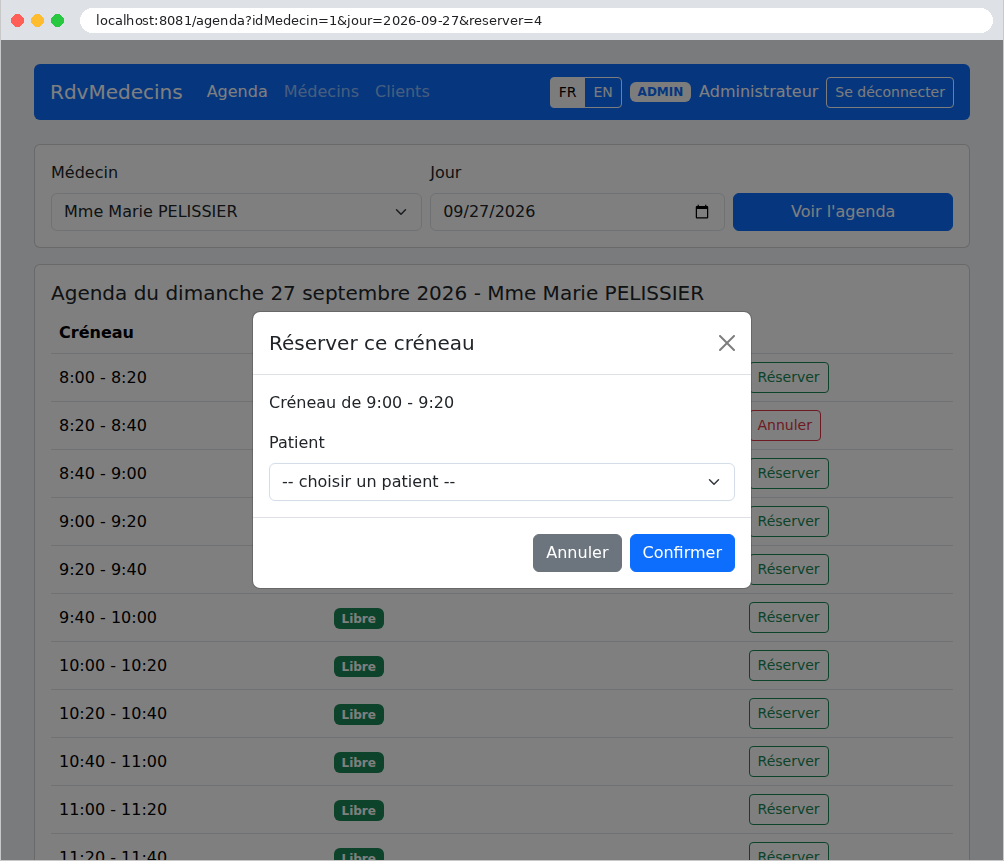Screen dimensions: 1004x861
Task: Expand the Médecin dropdown
Action: (236, 212)
